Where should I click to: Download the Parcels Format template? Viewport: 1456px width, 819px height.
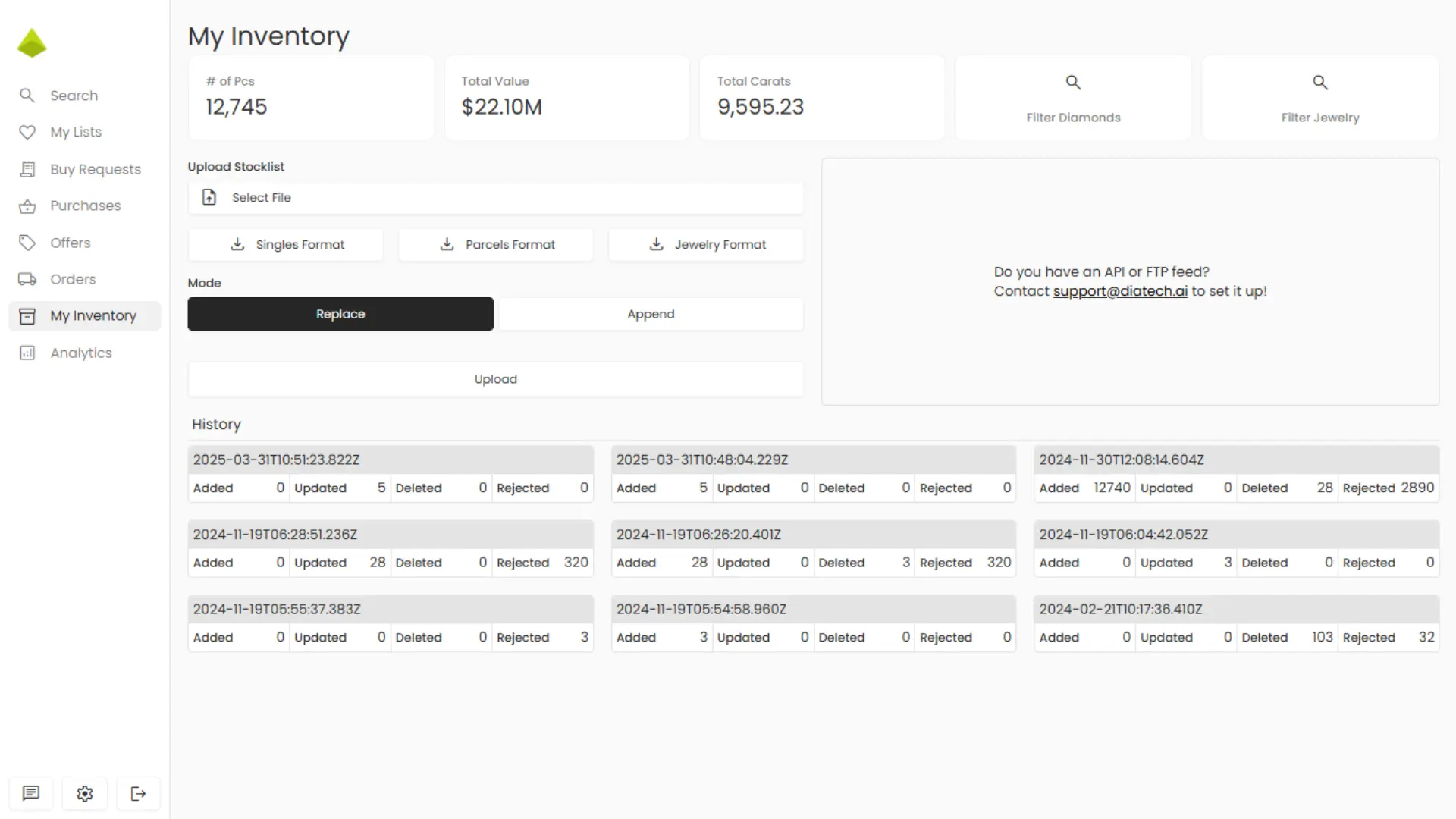click(496, 245)
